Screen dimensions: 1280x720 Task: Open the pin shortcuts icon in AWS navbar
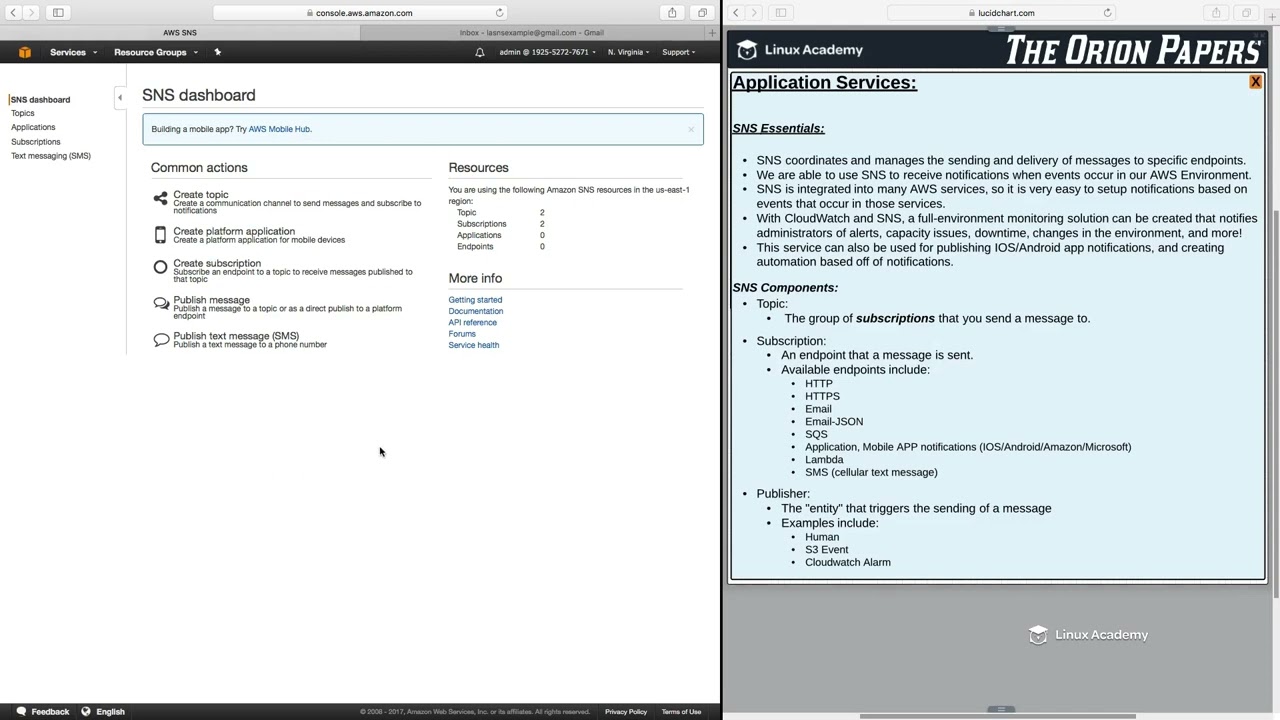pyautogui.click(x=217, y=52)
